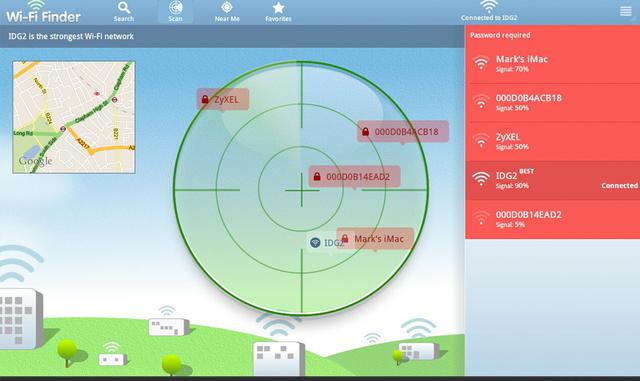The height and width of the screenshot is (381, 640).
Task: Select the Scan radar tab
Action: (176, 12)
